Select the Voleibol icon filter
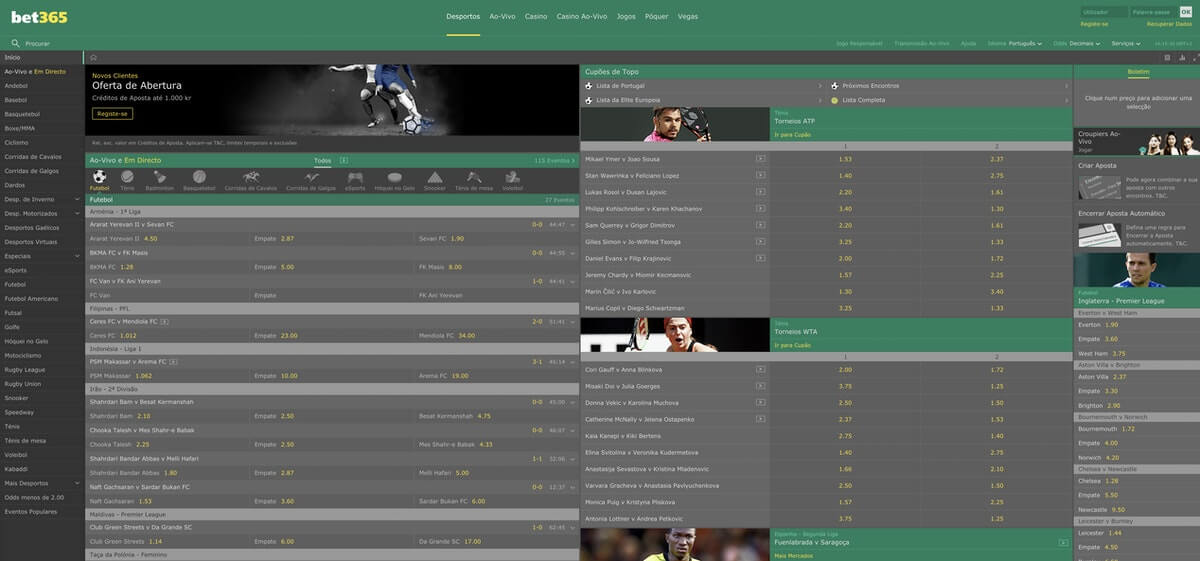 [512, 177]
